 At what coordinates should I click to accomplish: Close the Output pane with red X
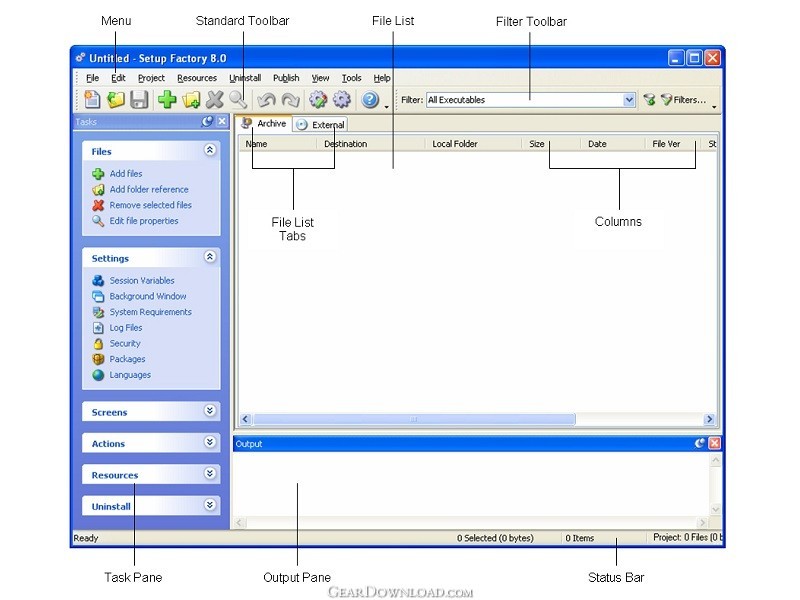[x=715, y=443]
